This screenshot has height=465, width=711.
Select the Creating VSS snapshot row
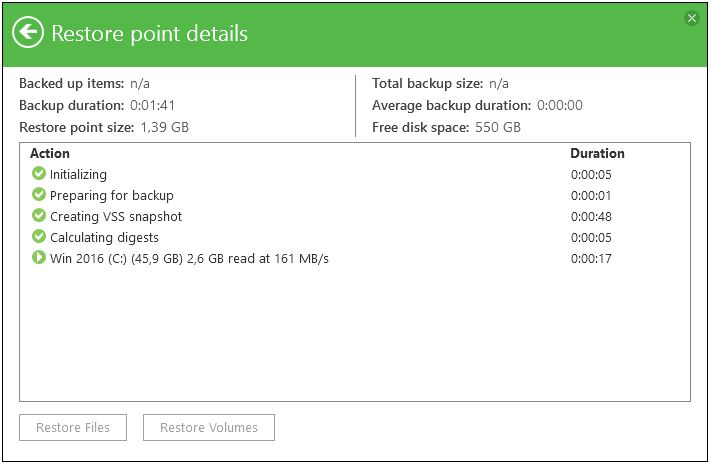pyautogui.click(x=355, y=216)
